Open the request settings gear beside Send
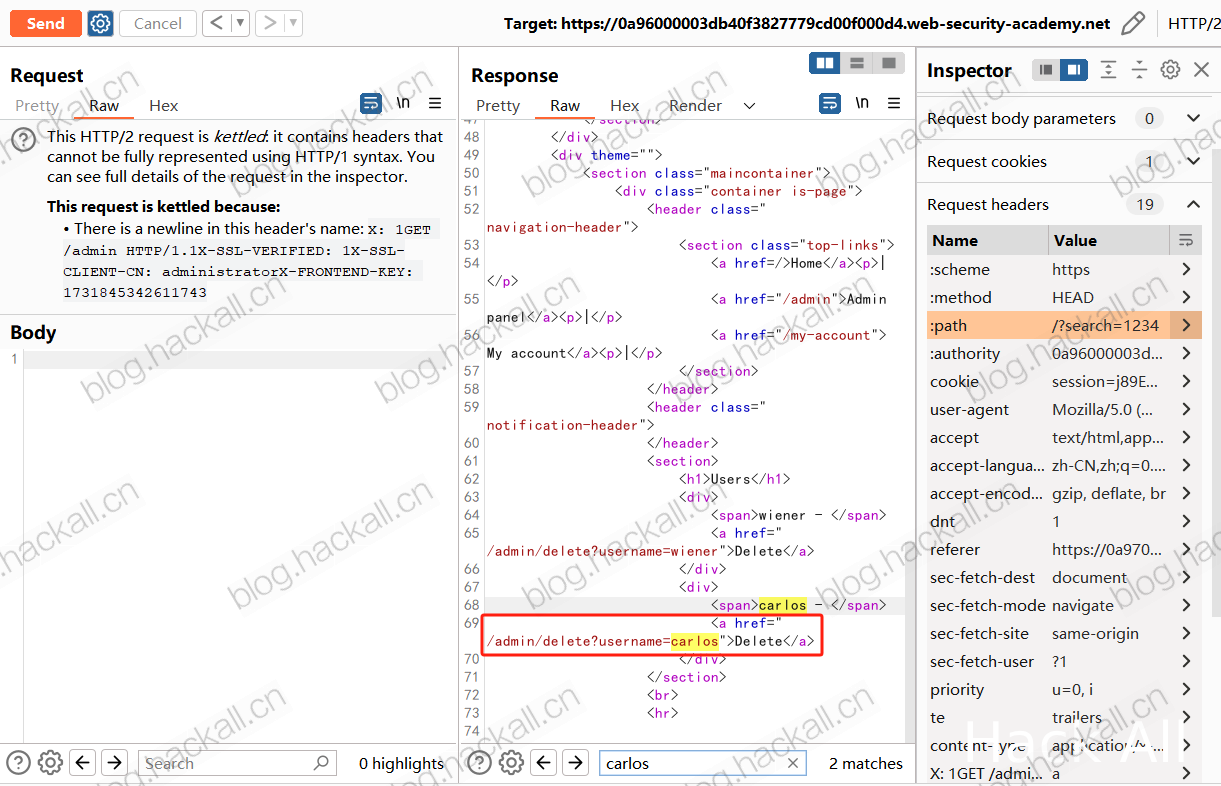 [100, 23]
